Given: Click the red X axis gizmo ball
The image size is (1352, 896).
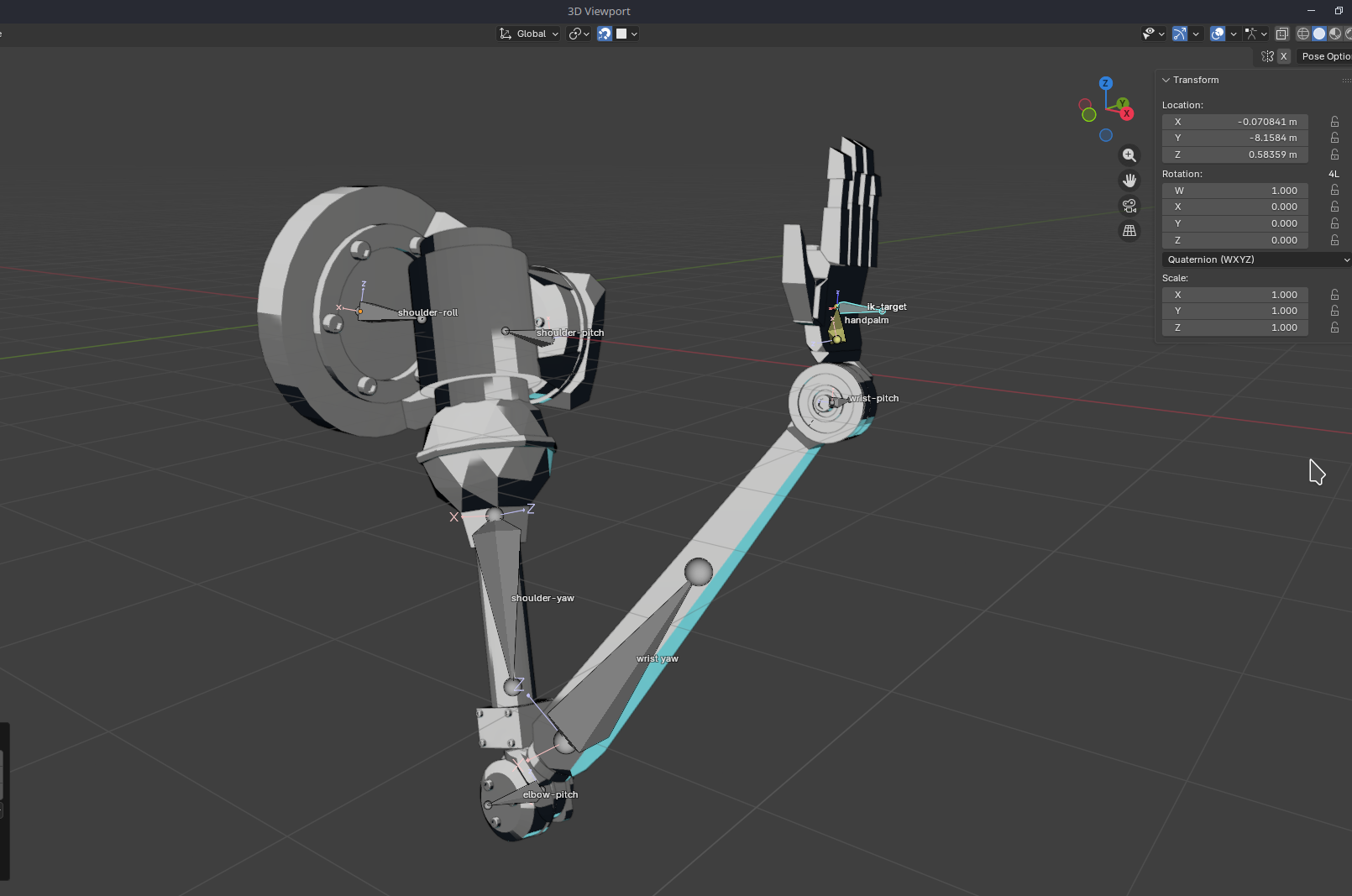Looking at the screenshot, I should 1127,113.
